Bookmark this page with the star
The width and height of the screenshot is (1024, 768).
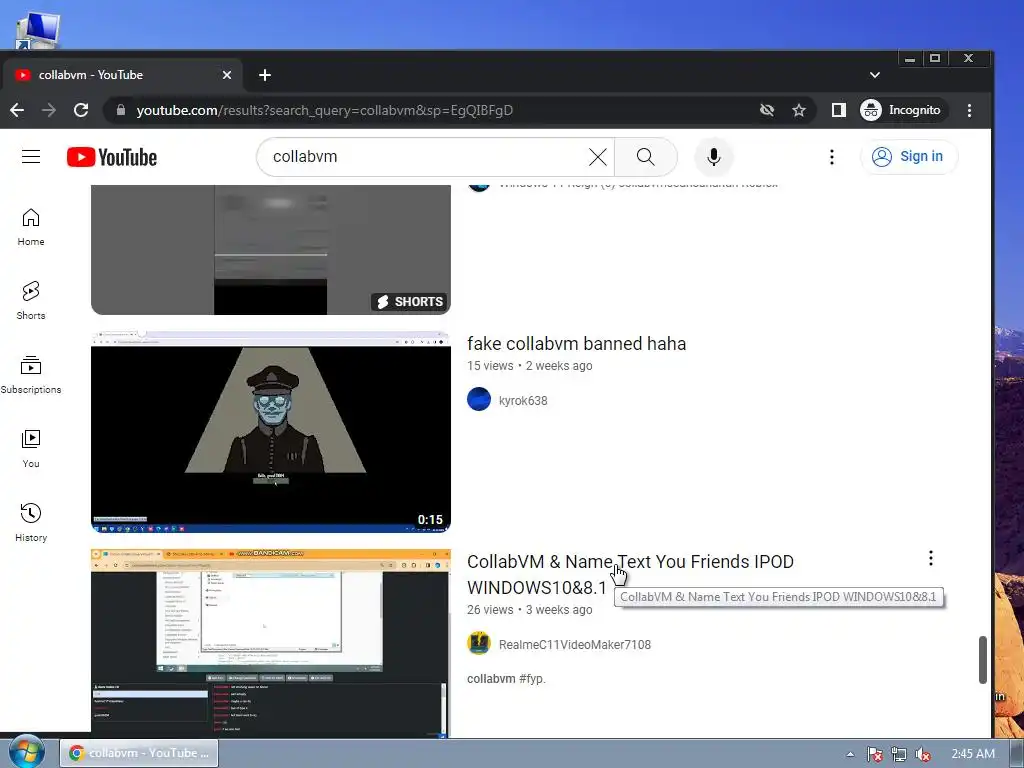click(x=799, y=110)
